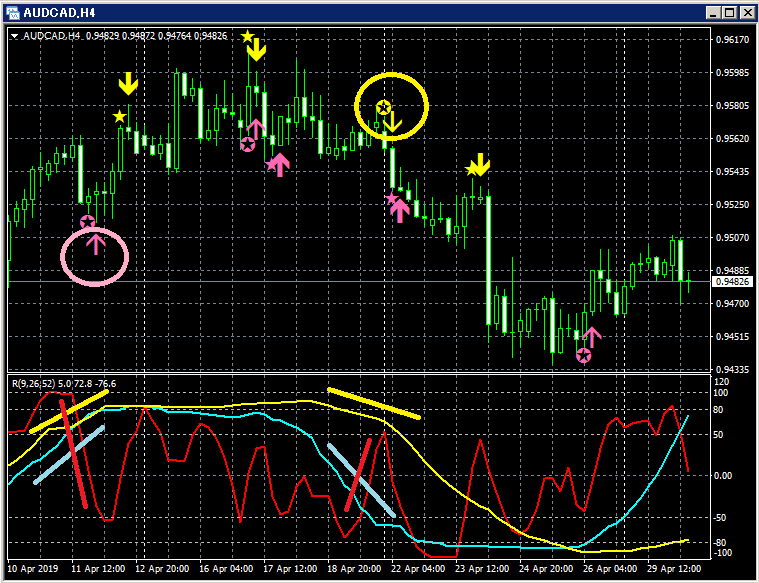Click the 18 Apr 20:00 time label

pos(354,568)
